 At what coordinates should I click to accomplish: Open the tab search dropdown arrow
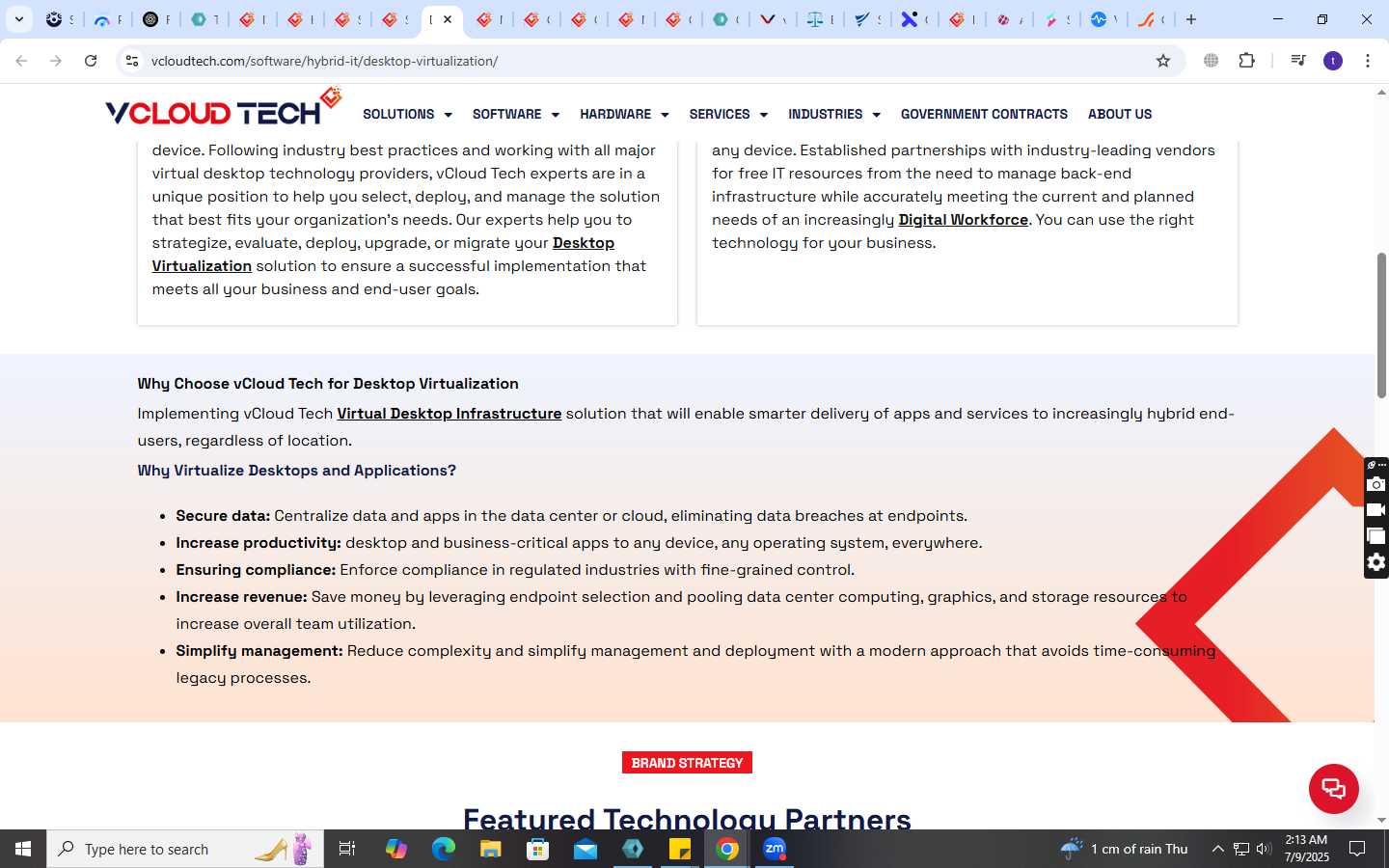tap(19, 19)
